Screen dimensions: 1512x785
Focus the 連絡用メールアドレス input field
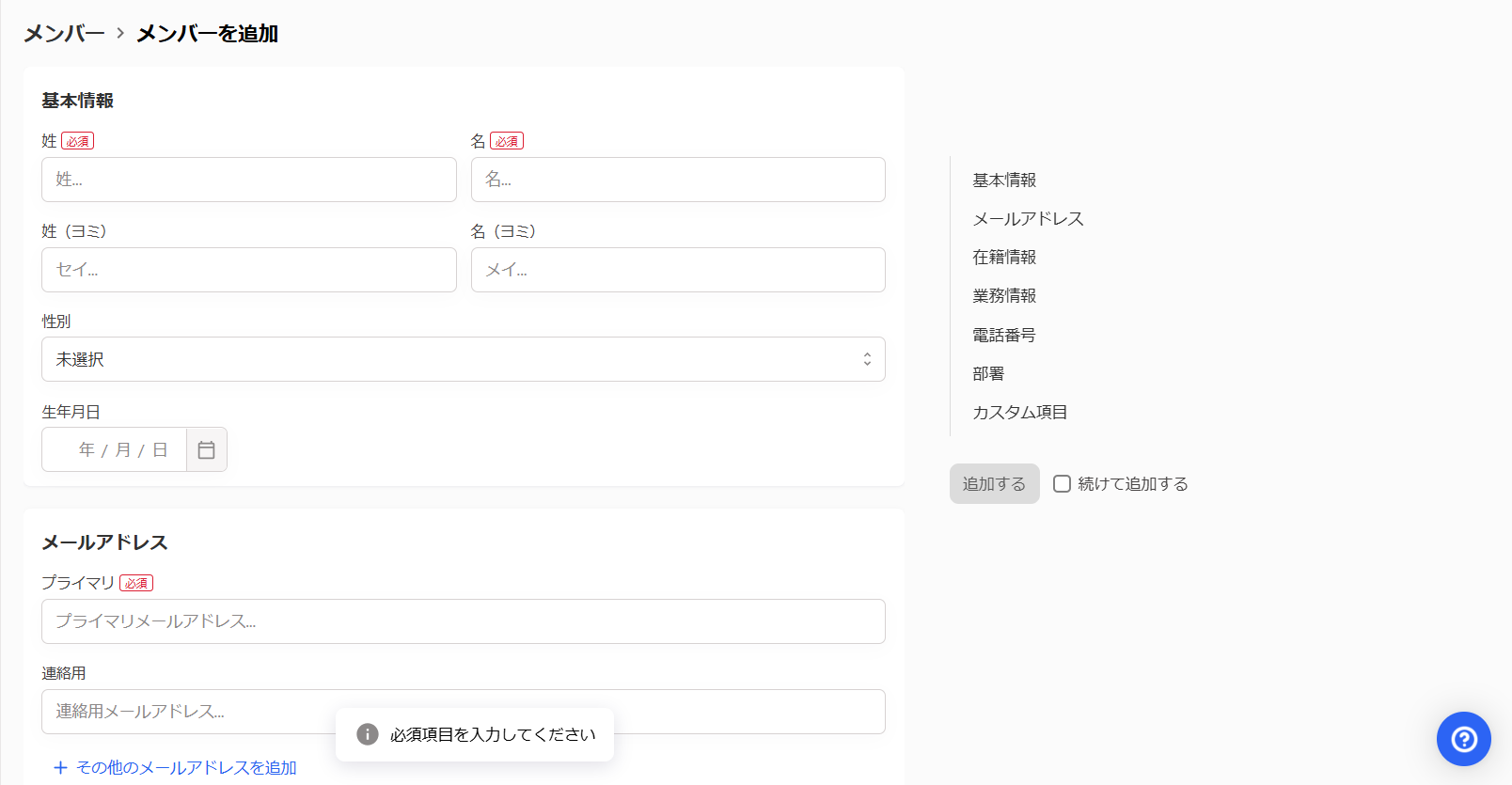tap(464, 712)
